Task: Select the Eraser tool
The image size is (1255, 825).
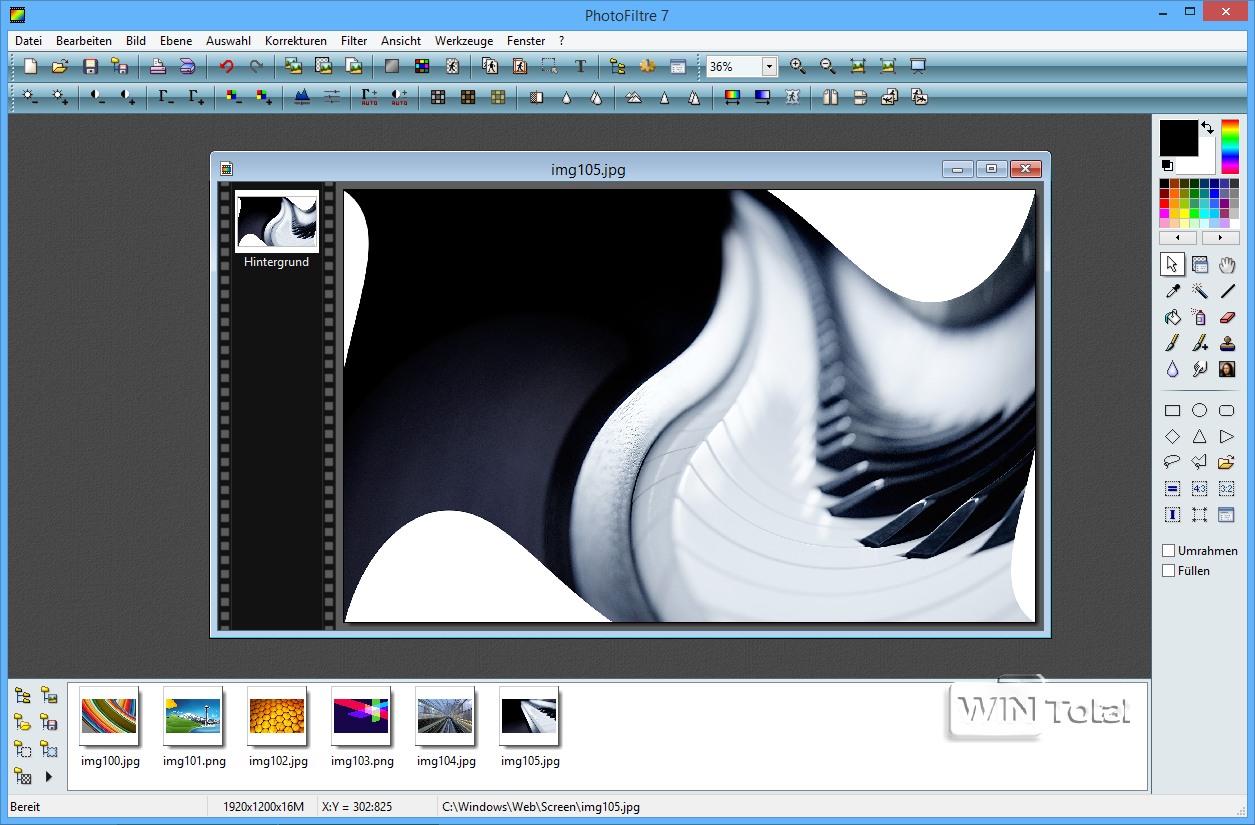Action: coord(1227,317)
